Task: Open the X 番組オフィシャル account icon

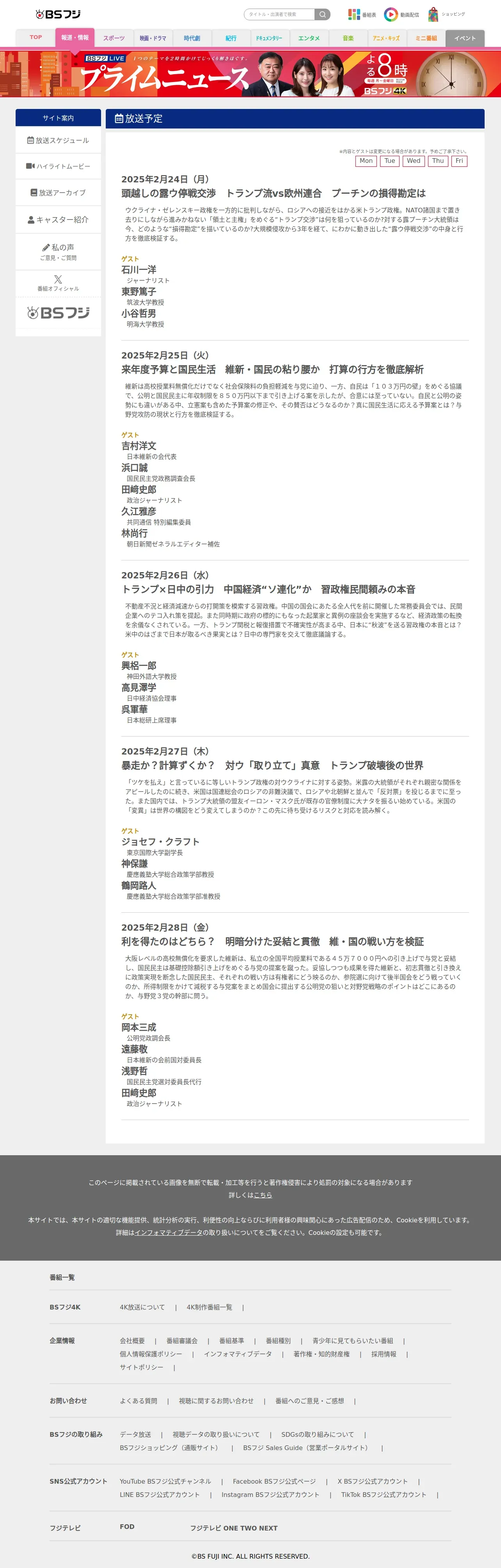Action: [x=59, y=283]
